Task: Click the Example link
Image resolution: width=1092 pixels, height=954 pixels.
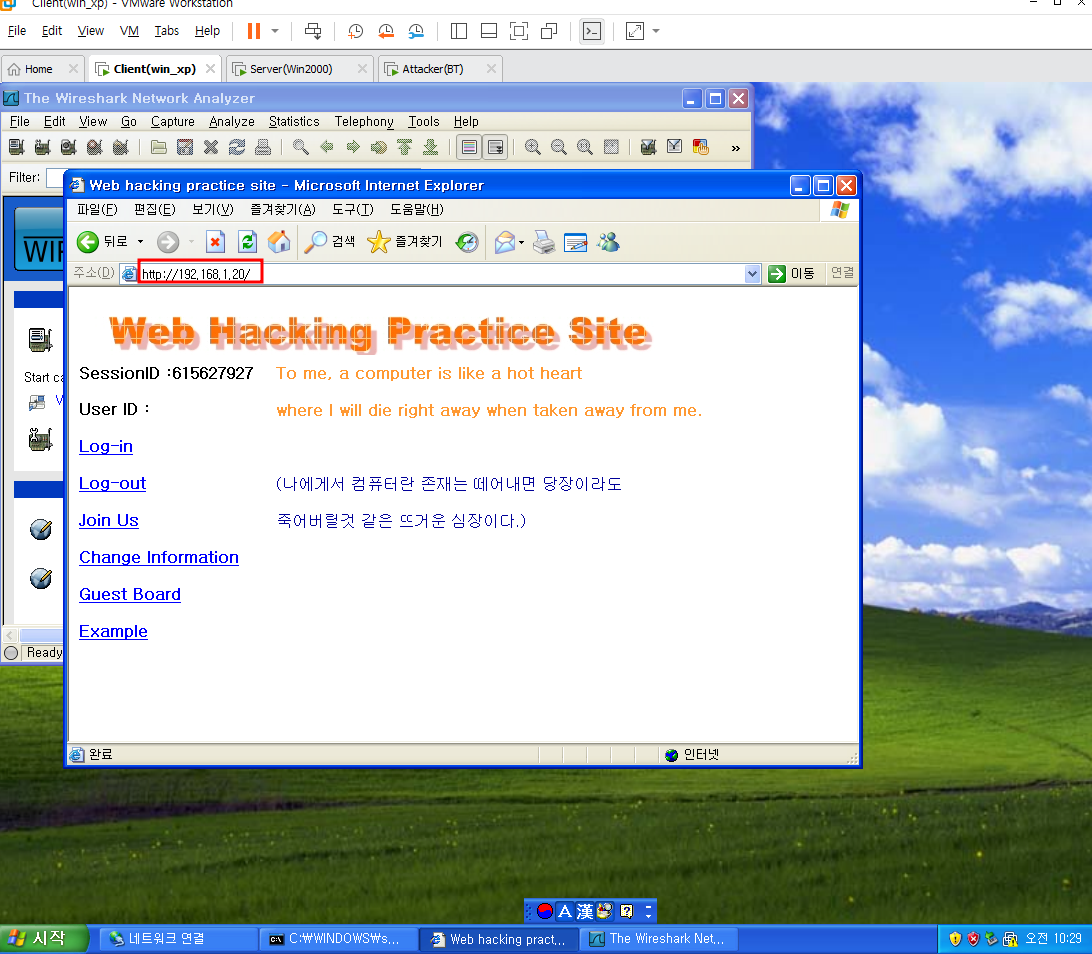Action: (x=113, y=631)
